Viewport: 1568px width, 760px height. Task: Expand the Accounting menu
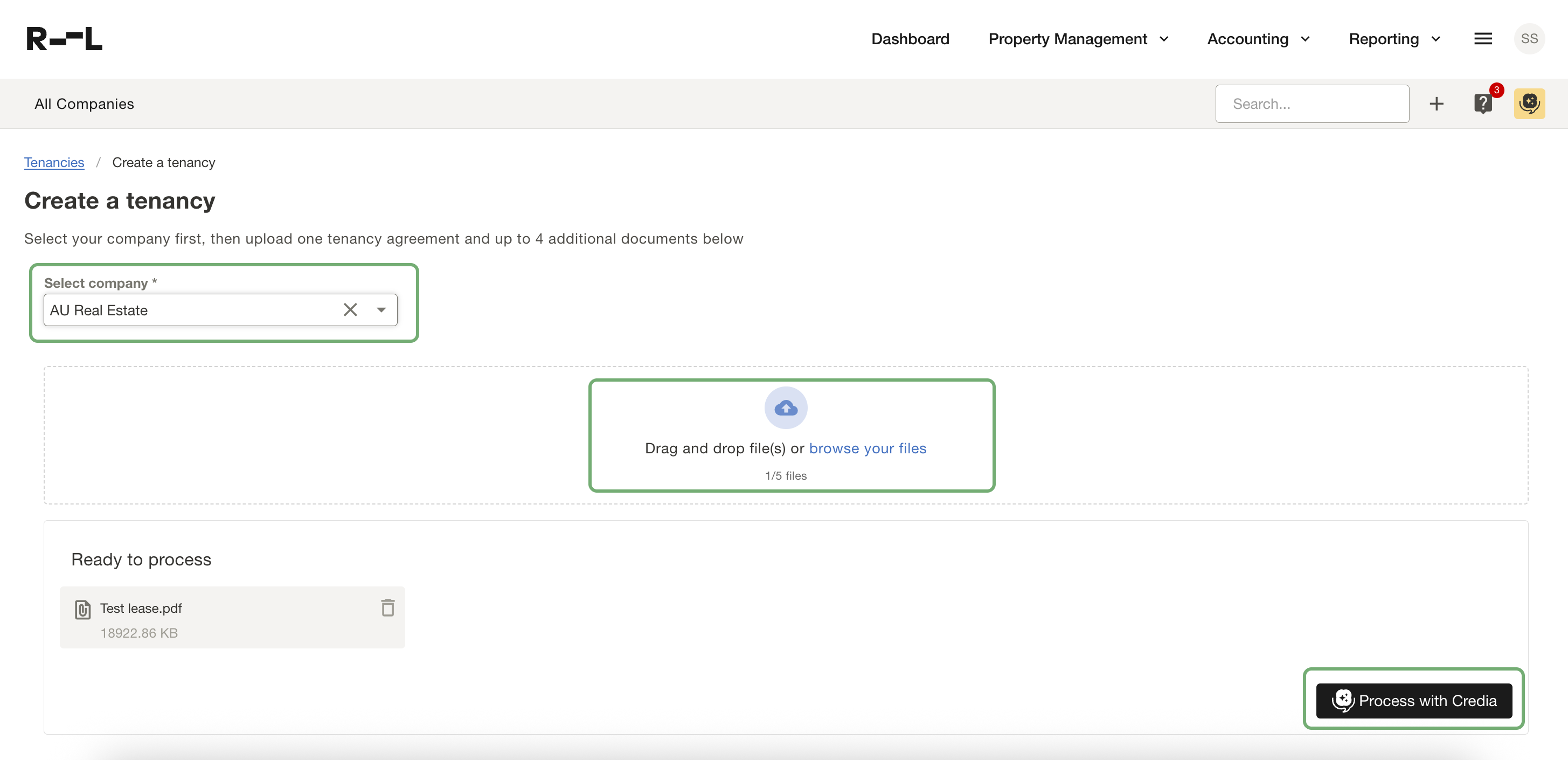[x=1258, y=39]
